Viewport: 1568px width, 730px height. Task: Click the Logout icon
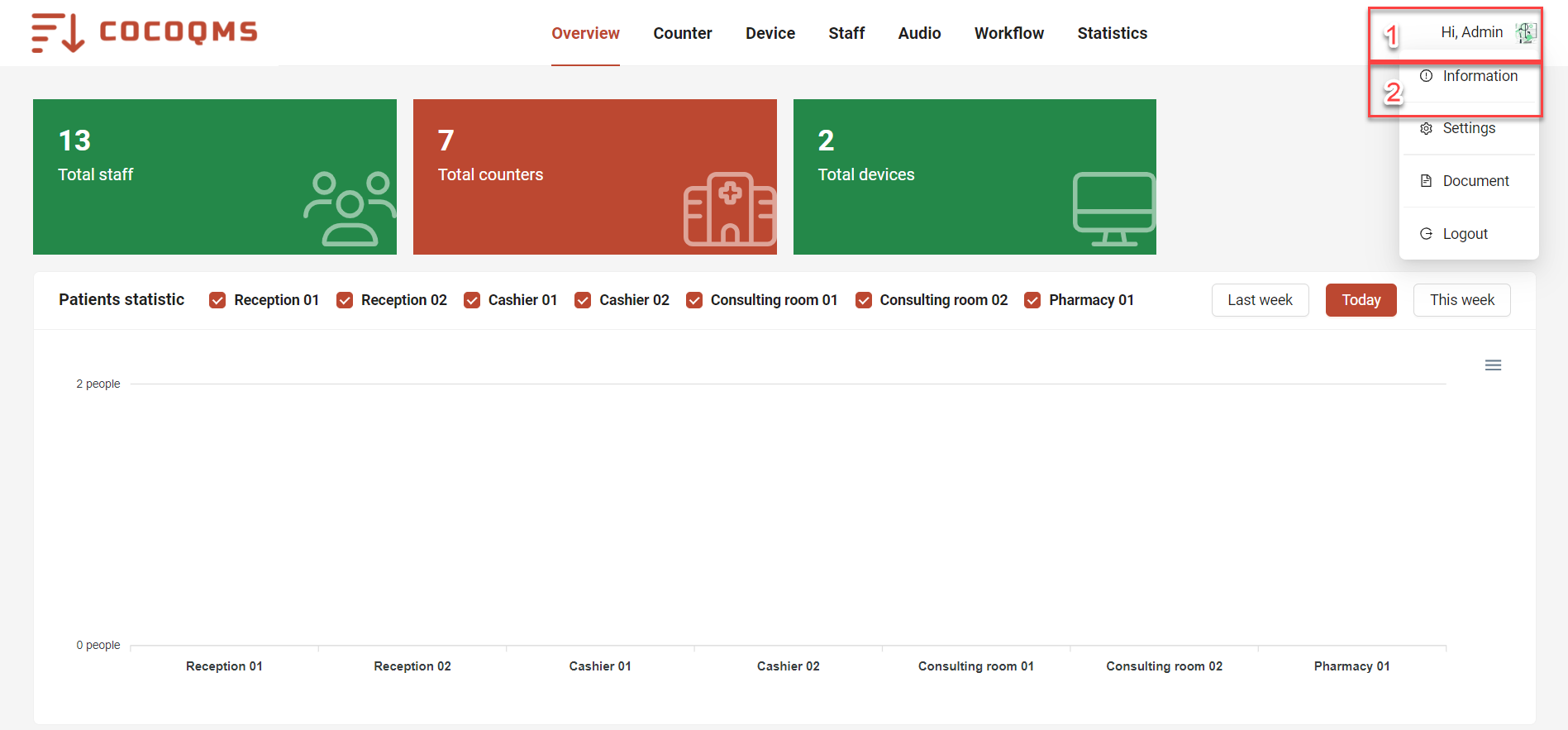pos(1426,234)
